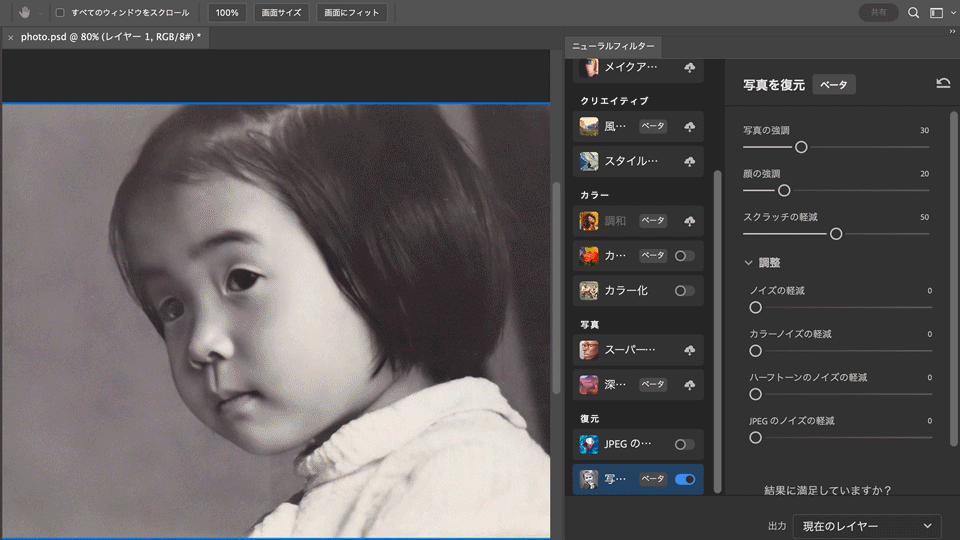Download the 風… filter via cloud icon
Screen dimensions: 960x540
click(x=689, y=127)
